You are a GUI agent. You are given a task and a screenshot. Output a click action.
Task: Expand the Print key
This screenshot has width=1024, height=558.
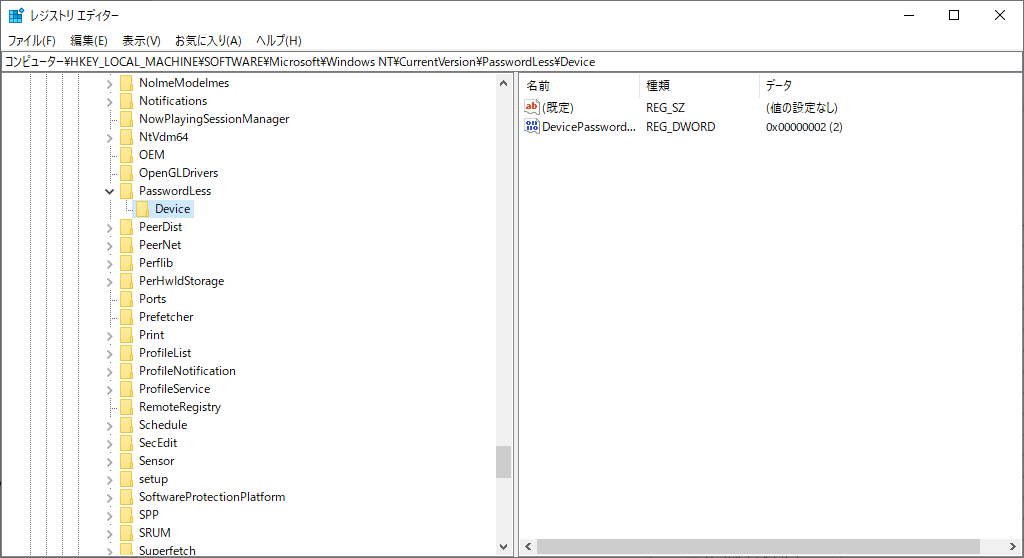tap(110, 335)
